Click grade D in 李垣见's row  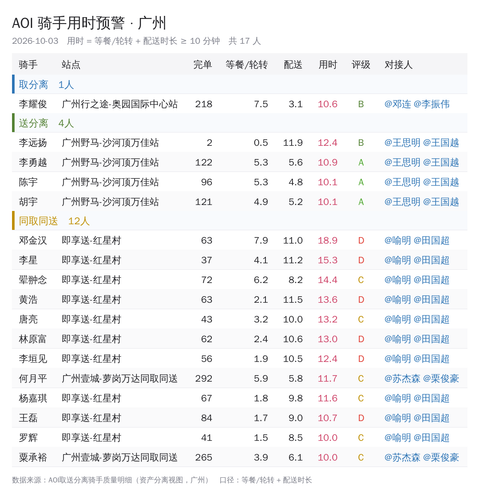click(x=361, y=359)
